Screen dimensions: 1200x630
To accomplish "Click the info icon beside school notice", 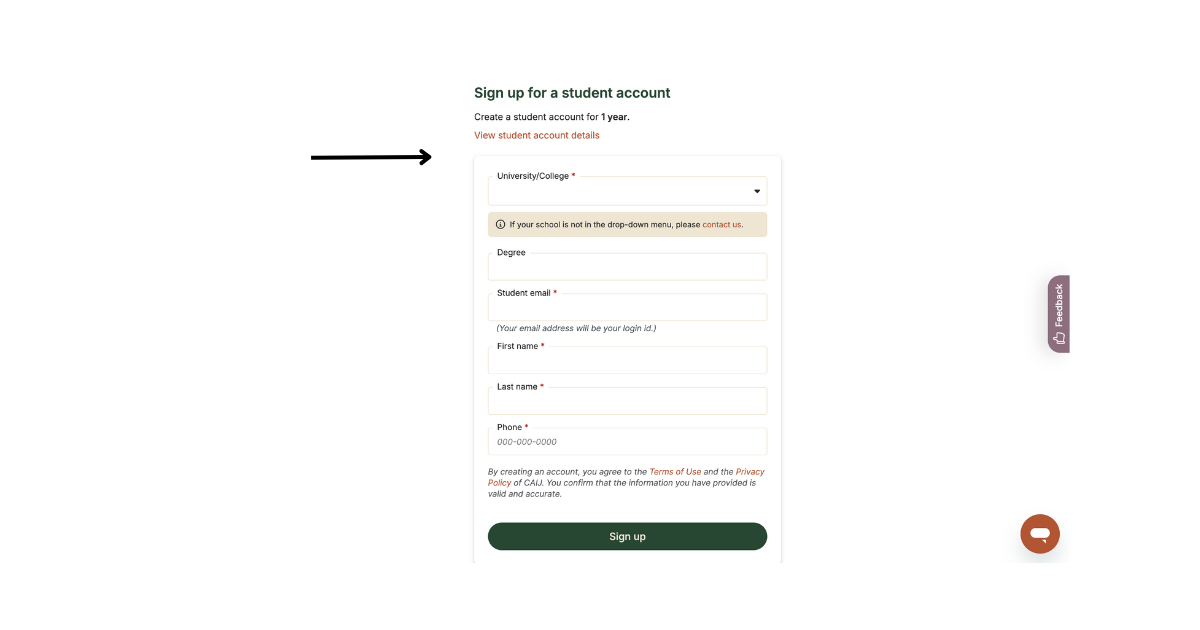I will point(500,224).
